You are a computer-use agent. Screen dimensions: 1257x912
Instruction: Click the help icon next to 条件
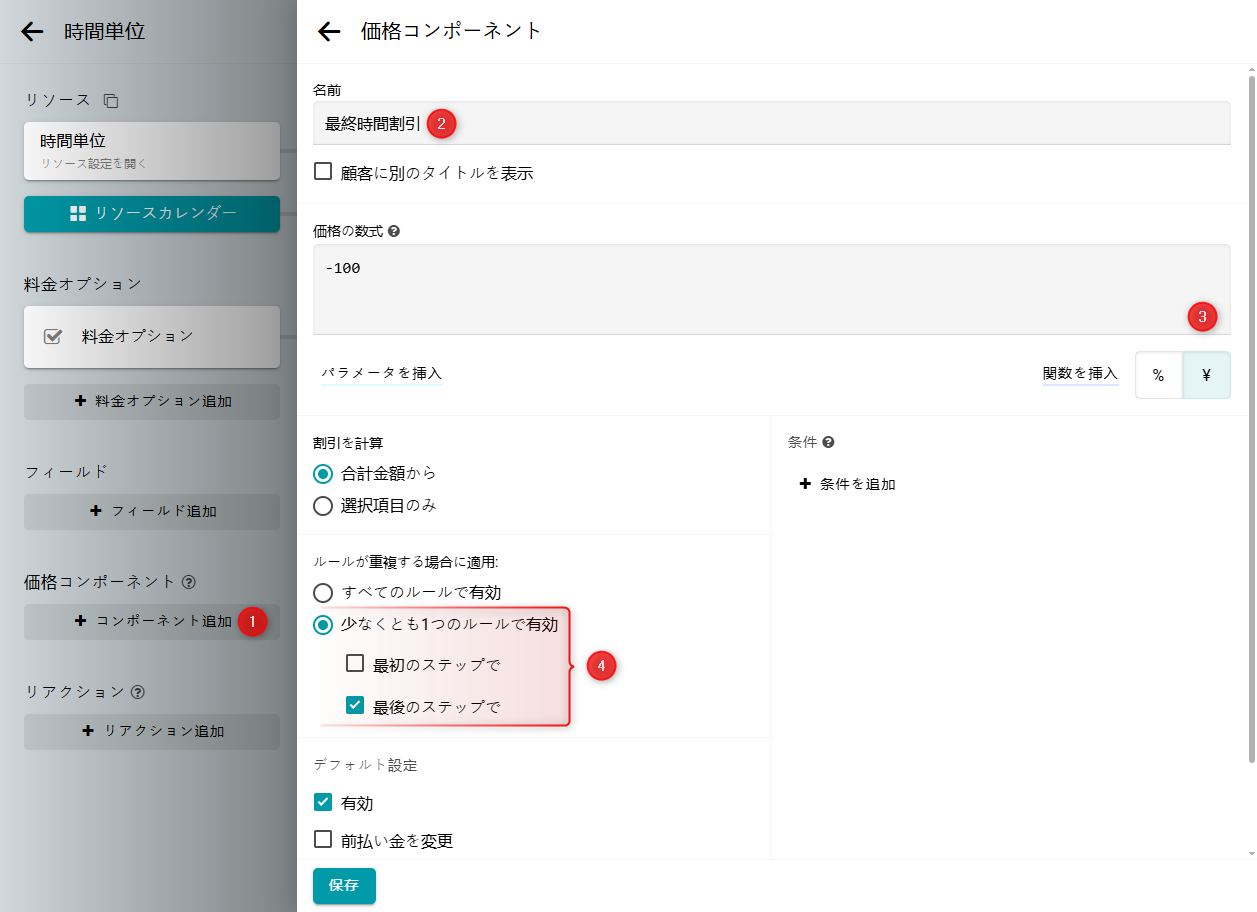(828, 442)
